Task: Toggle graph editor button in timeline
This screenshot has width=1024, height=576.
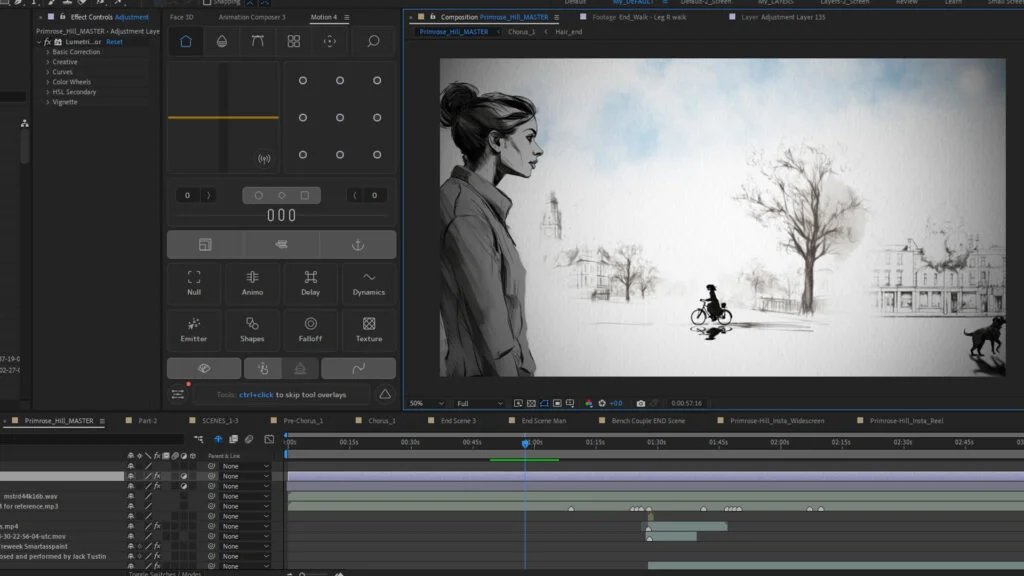Action: (x=269, y=440)
